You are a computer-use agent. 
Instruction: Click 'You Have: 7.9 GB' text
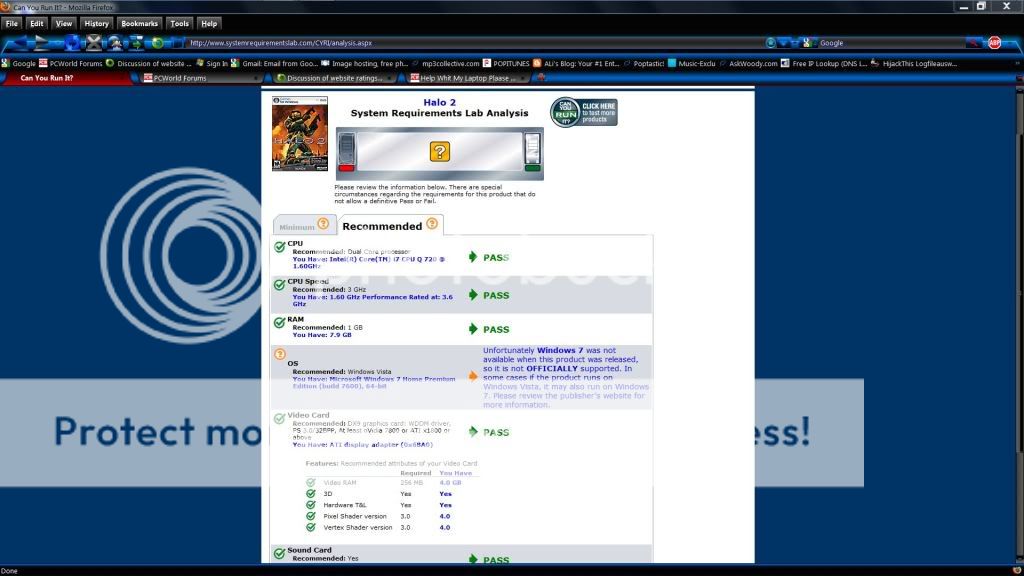point(322,335)
